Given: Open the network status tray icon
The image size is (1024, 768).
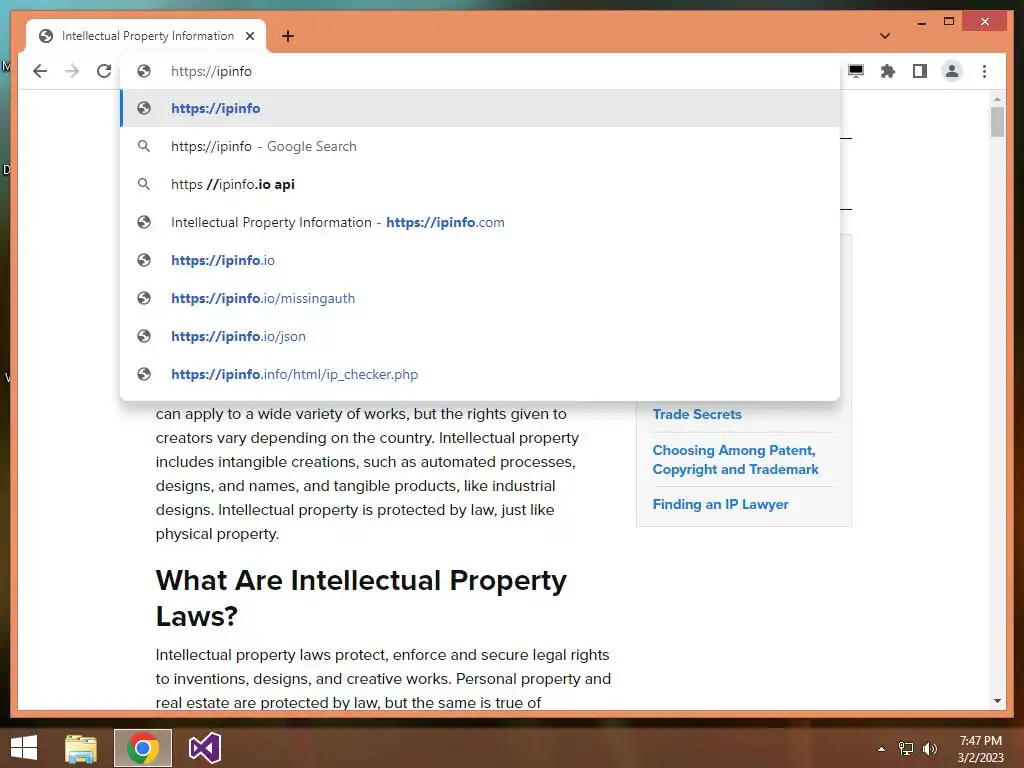Looking at the screenshot, I should point(906,749).
